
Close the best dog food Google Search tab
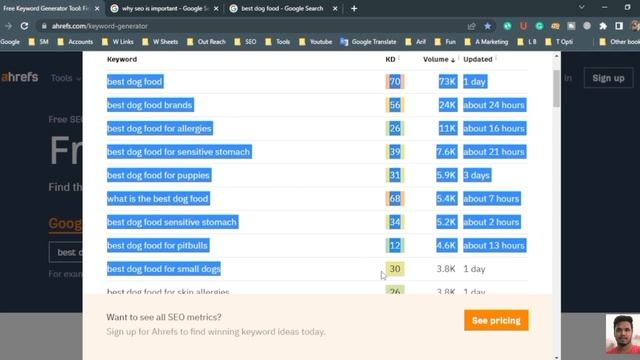tap(335, 9)
